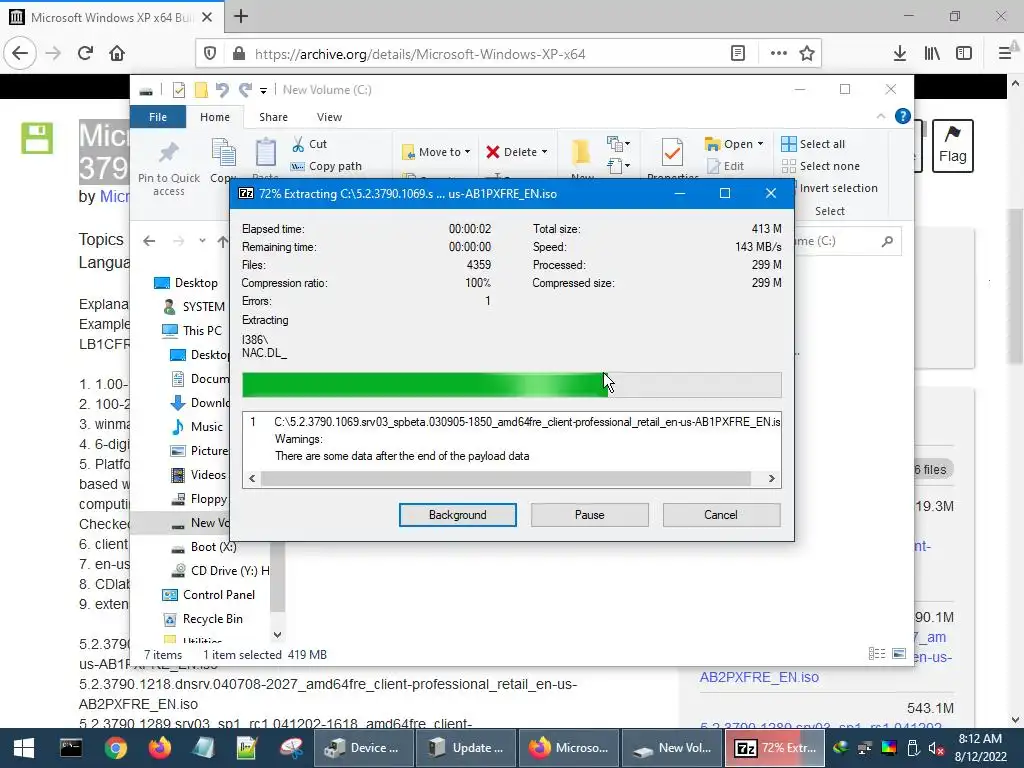Viewport: 1024px width, 768px height.
Task: Click Select all in the ribbon
Action: coord(813,144)
